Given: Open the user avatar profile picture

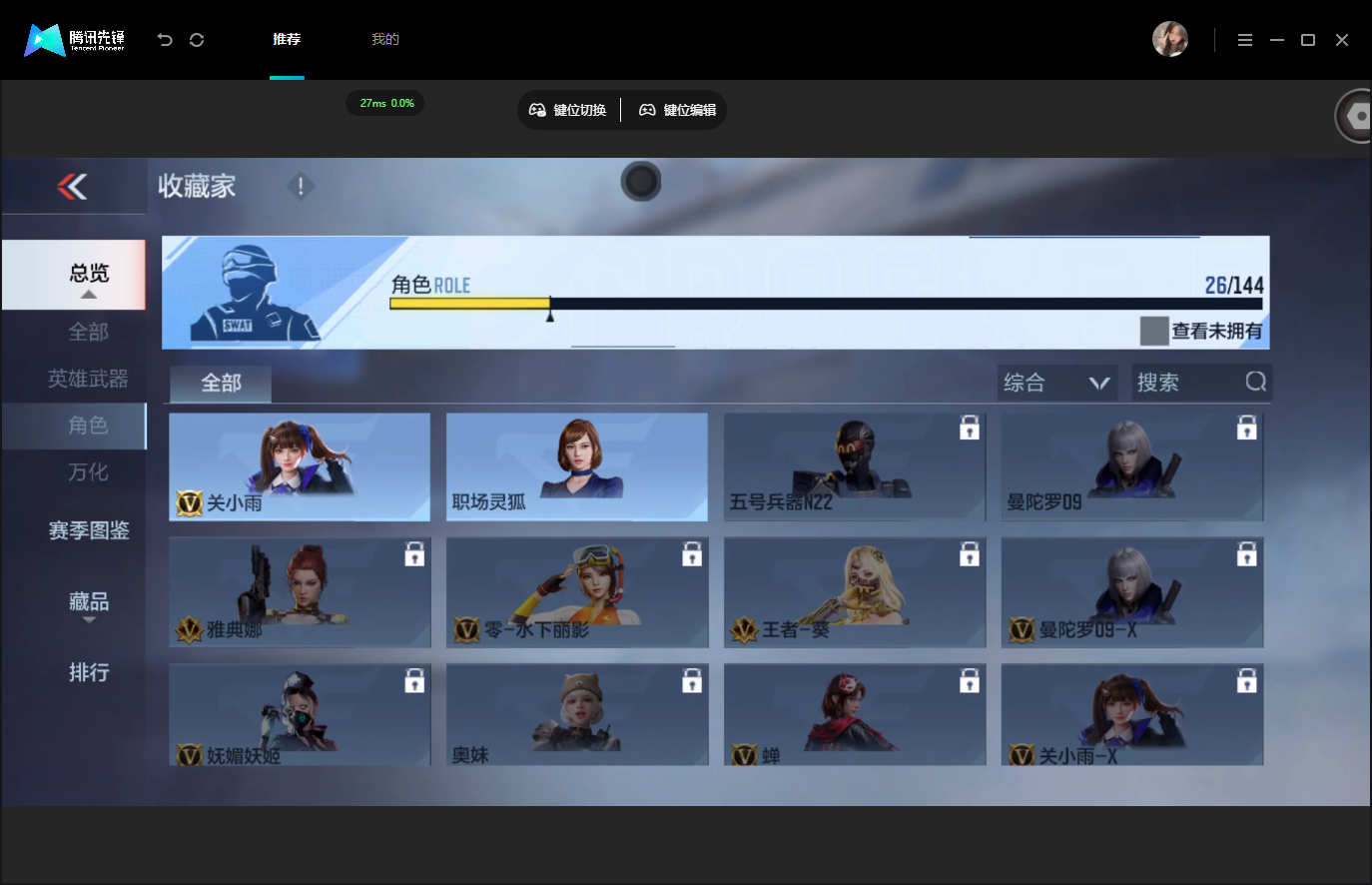Looking at the screenshot, I should coord(1170,40).
